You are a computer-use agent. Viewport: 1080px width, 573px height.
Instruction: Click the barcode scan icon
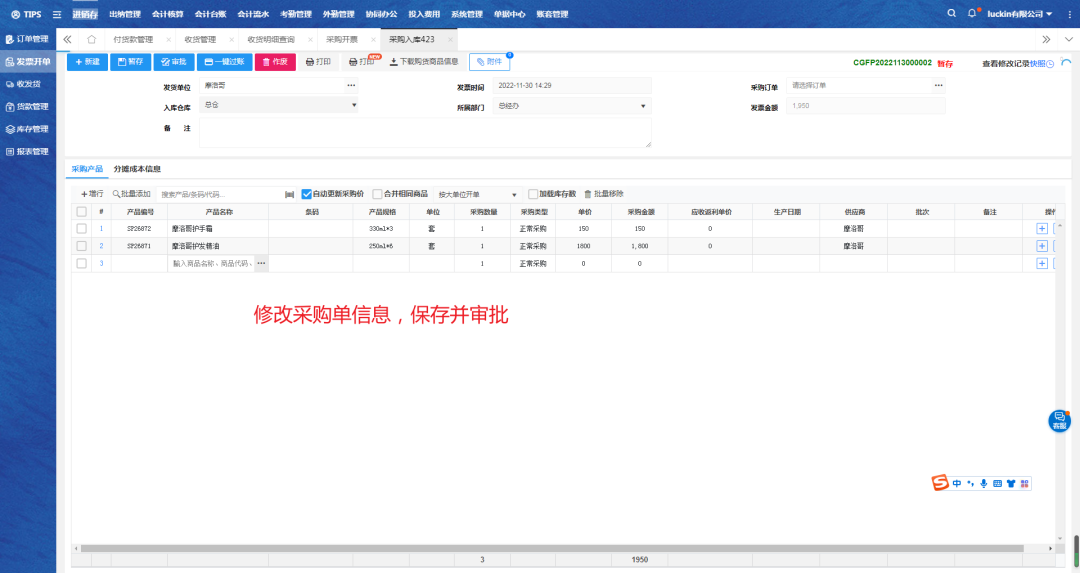coord(289,194)
